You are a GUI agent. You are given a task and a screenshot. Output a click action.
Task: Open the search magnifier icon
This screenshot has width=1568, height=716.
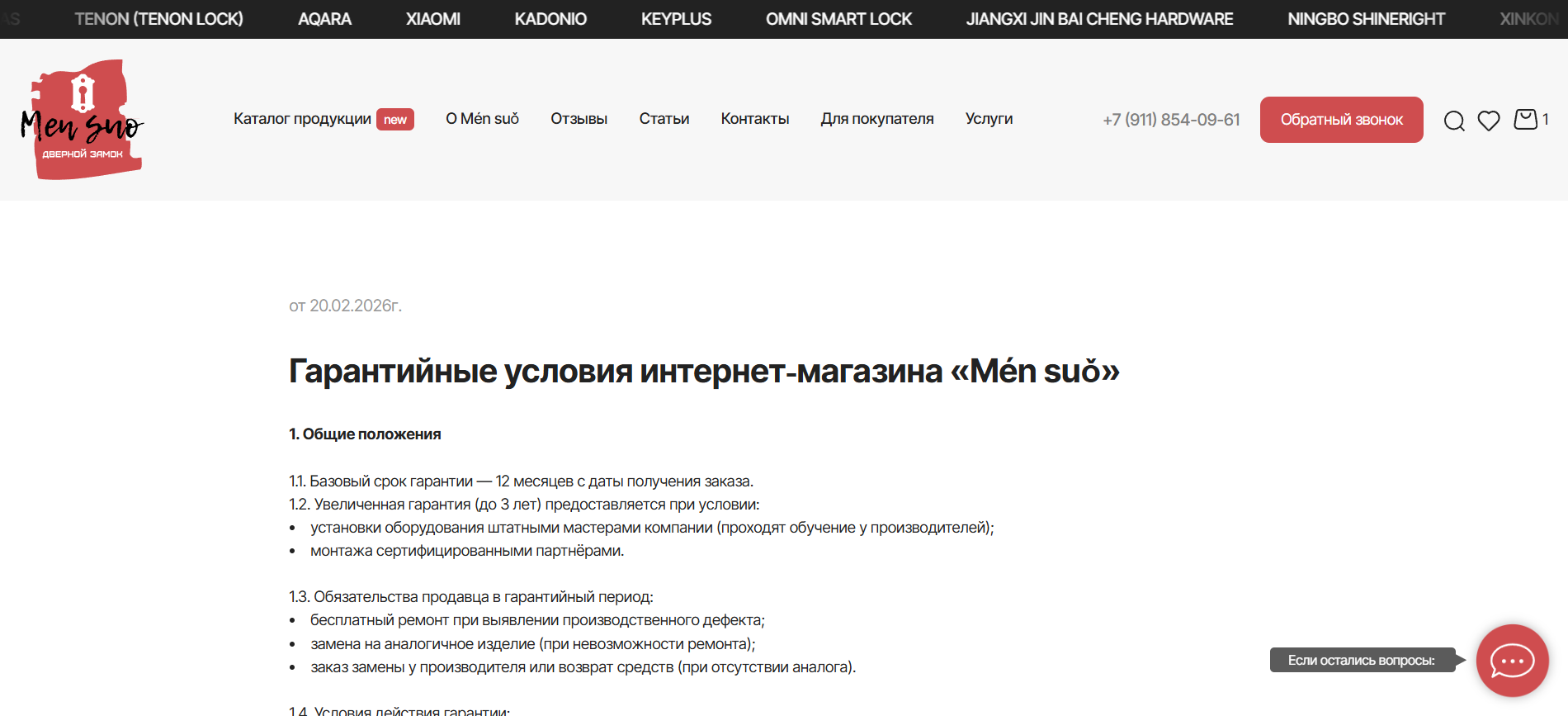[1454, 121]
